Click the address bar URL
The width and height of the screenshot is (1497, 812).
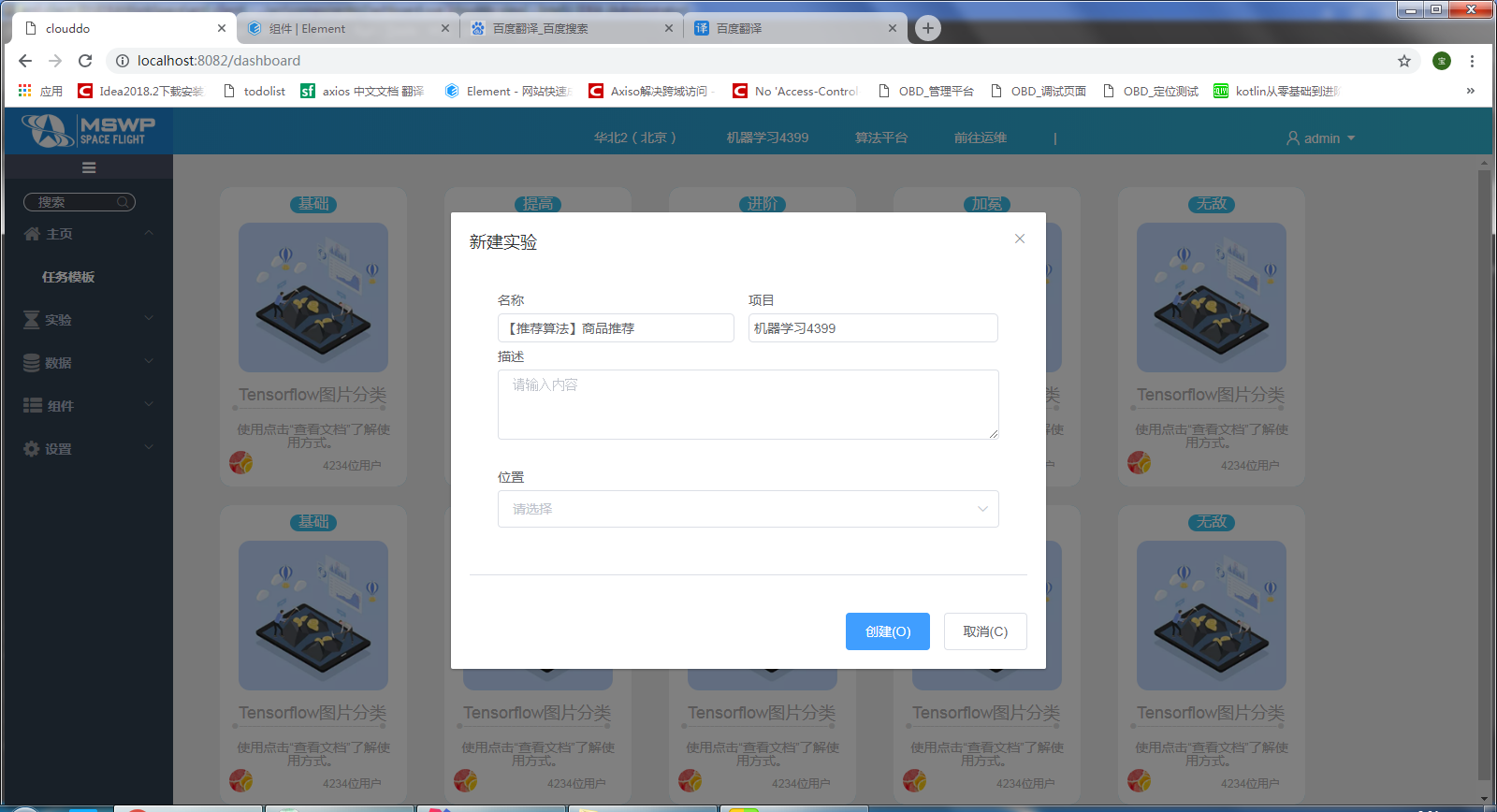[x=219, y=61]
